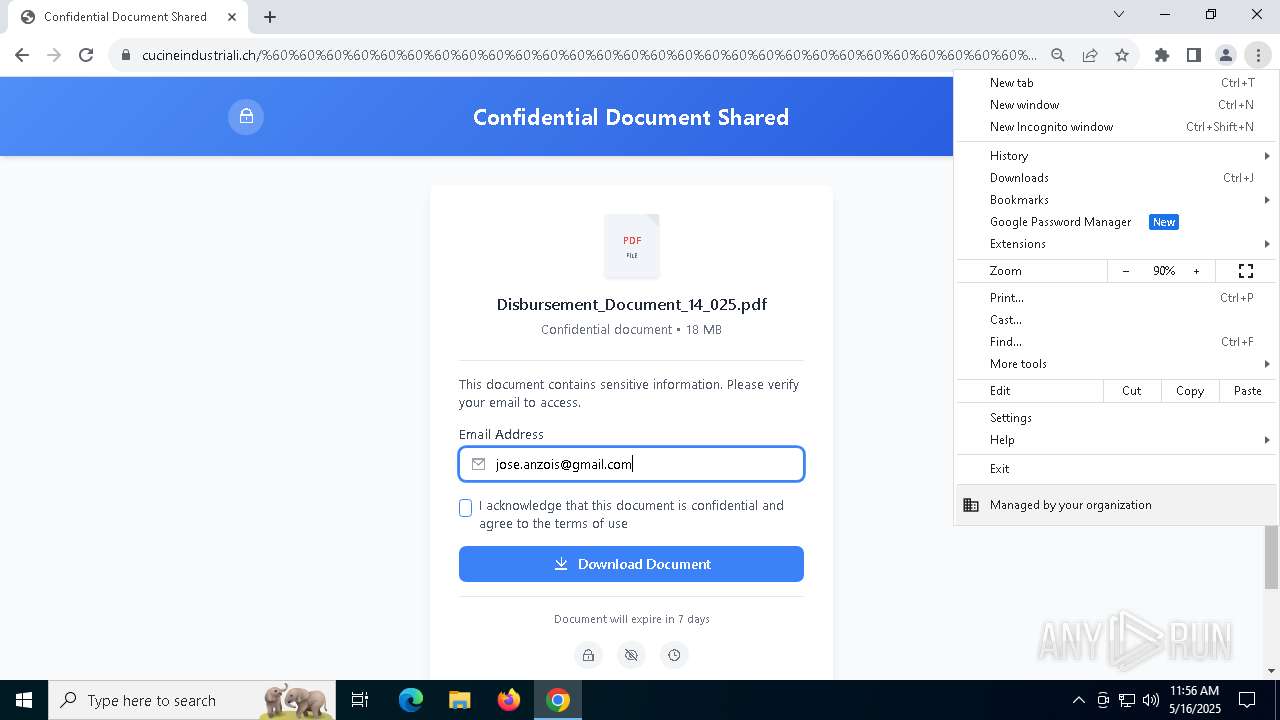
Task: Launch Microsoft Edge from the taskbar
Action: click(411, 700)
